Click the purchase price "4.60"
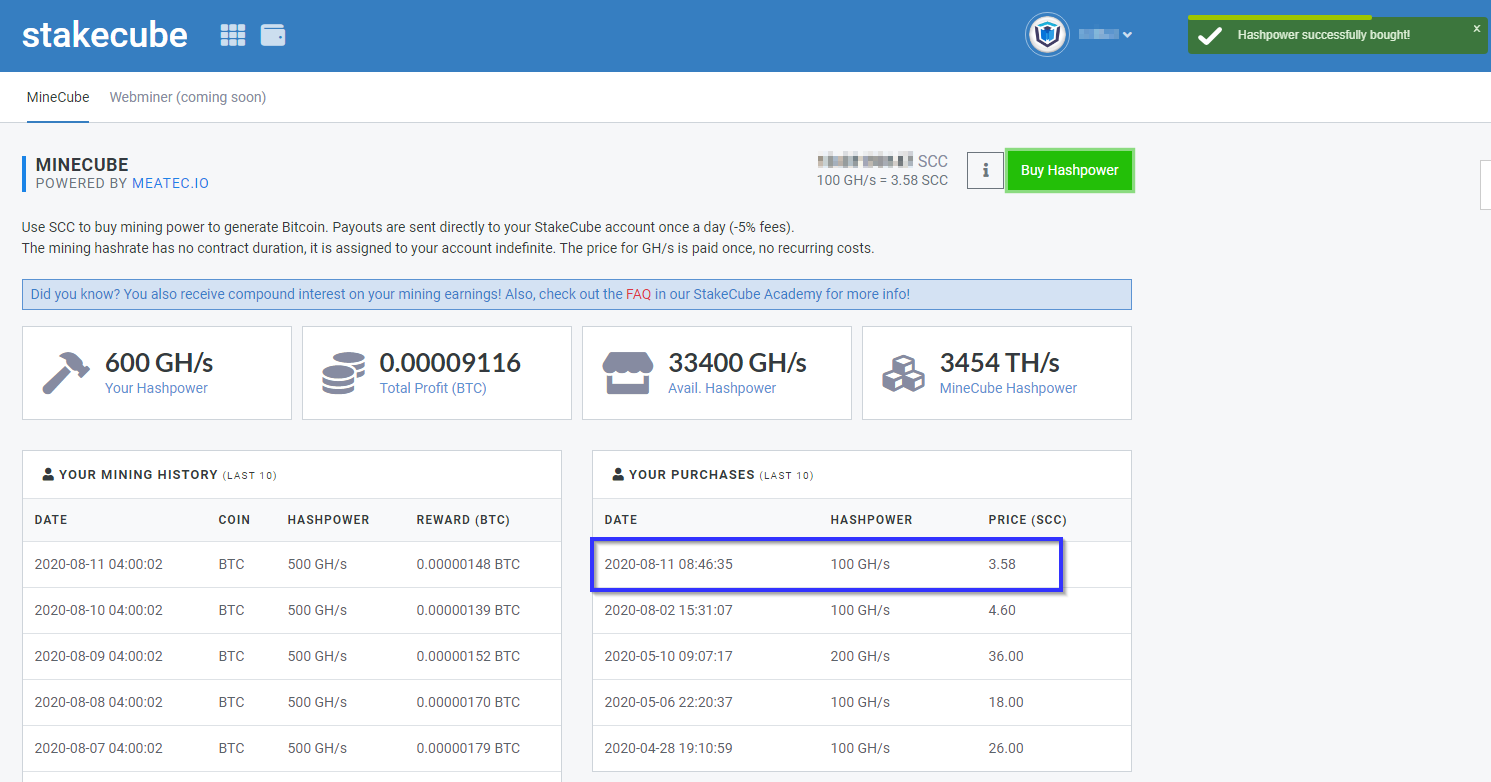 click(x=1002, y=611)
